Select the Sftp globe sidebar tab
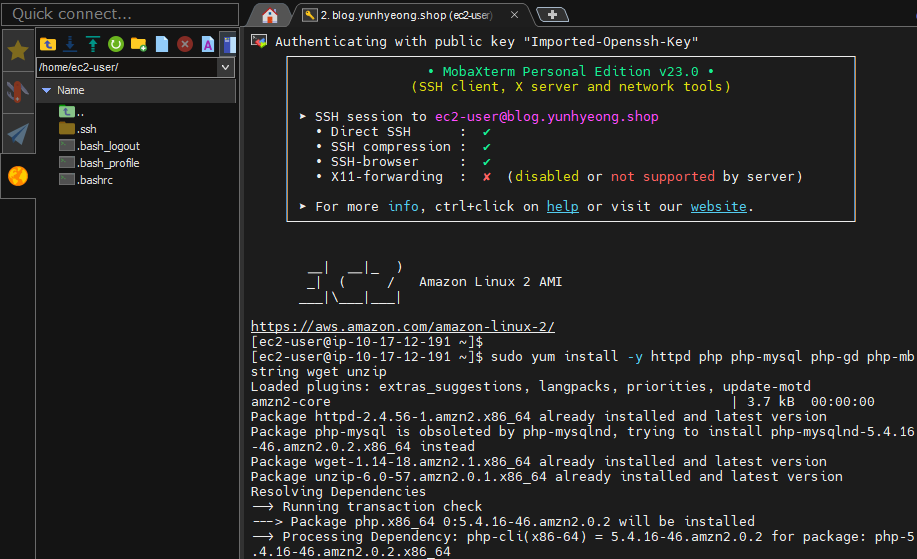This screenshot has height=559, width=917. [18, 176]
